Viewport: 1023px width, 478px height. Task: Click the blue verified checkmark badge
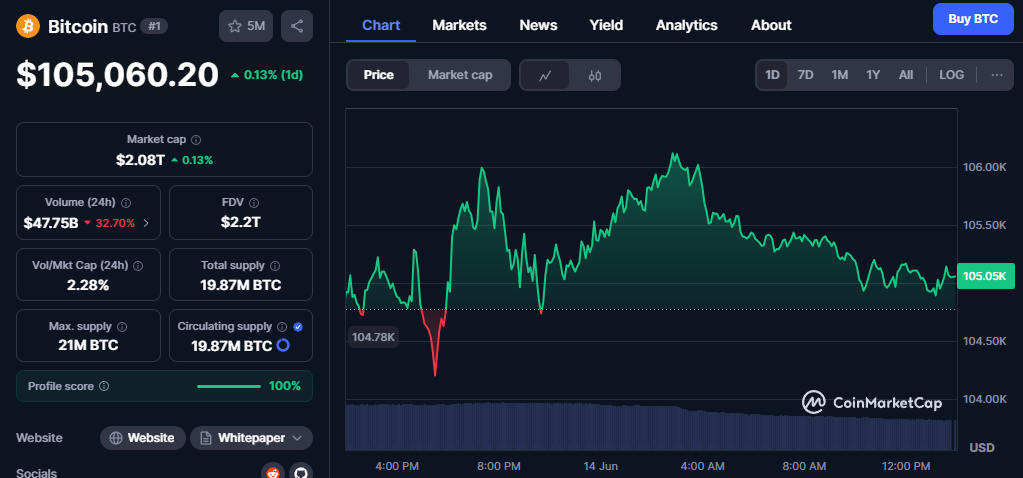click(298, 327)
